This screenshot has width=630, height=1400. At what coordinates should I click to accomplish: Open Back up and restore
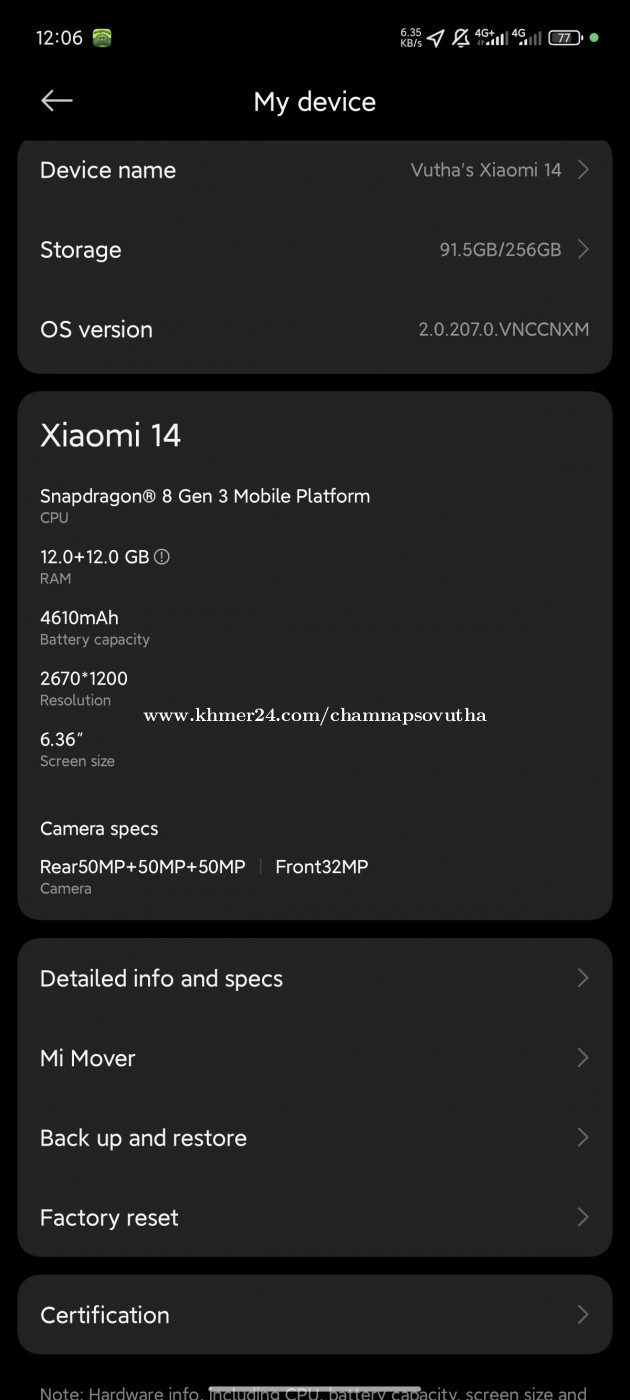pyautogui.click(x=315, y=1138)
